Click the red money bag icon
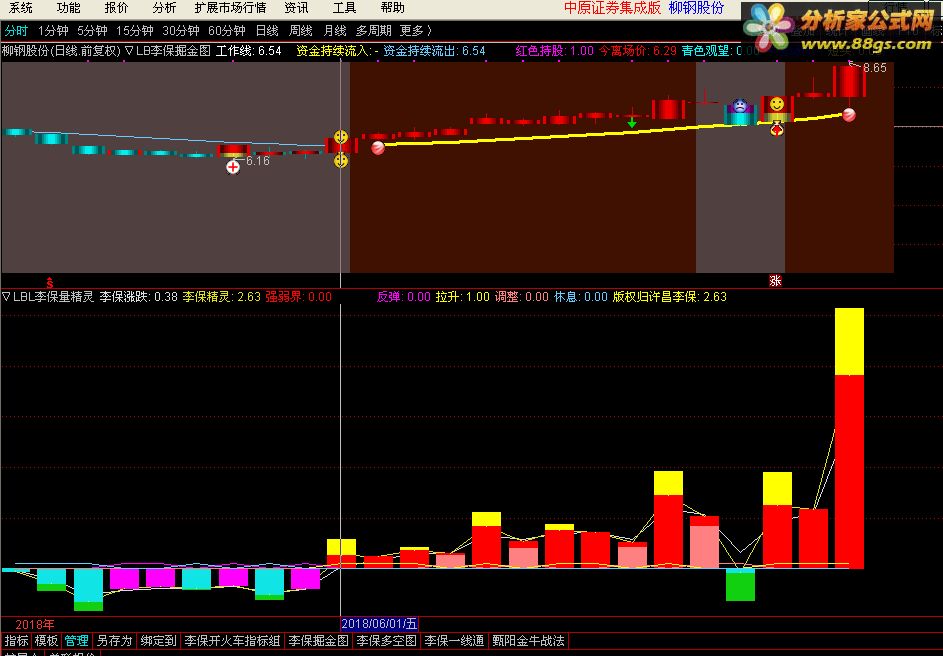 [x=777, y=129]
